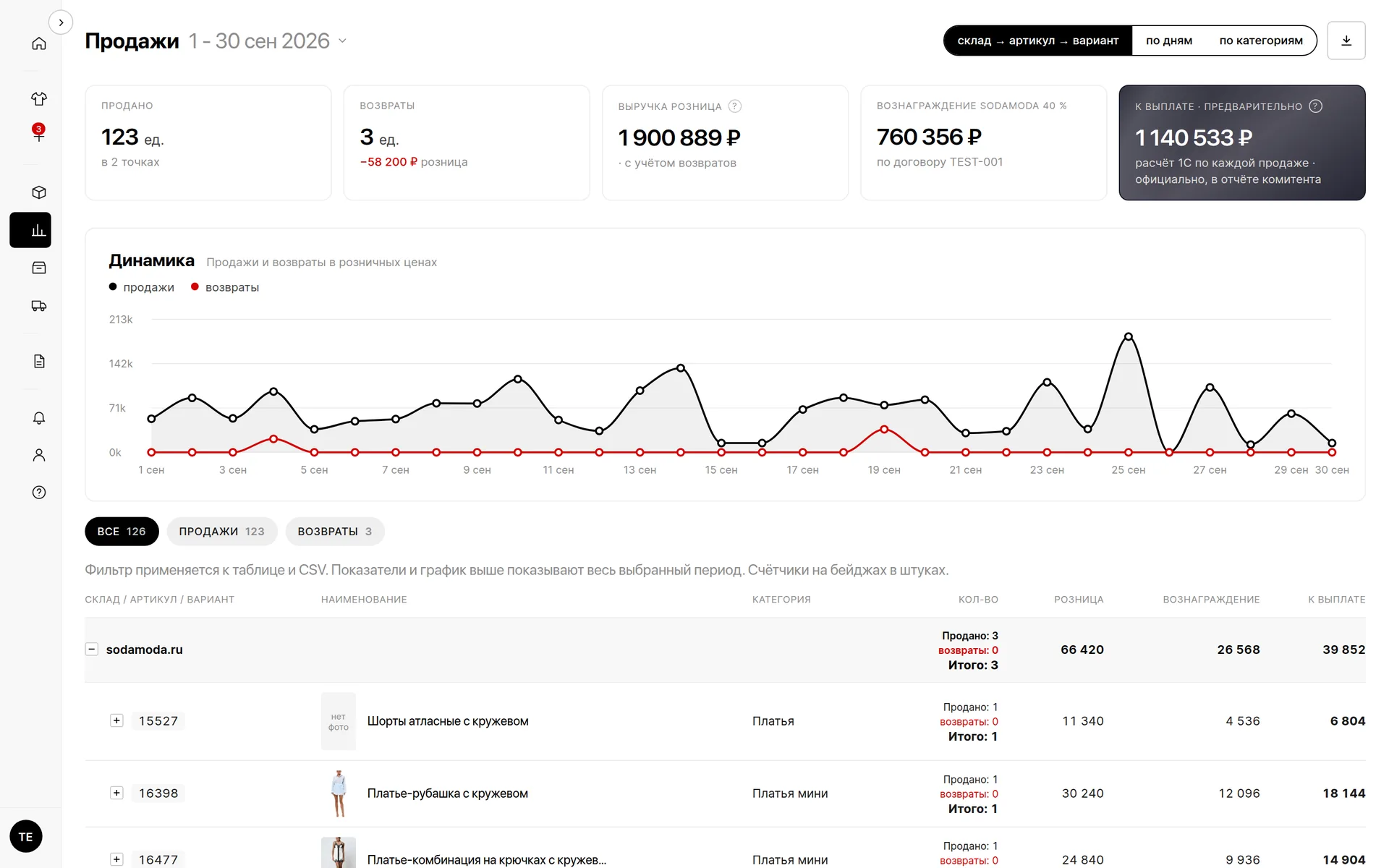
Task: Open the user profile sidebar icon
Action: coord(39,455)
